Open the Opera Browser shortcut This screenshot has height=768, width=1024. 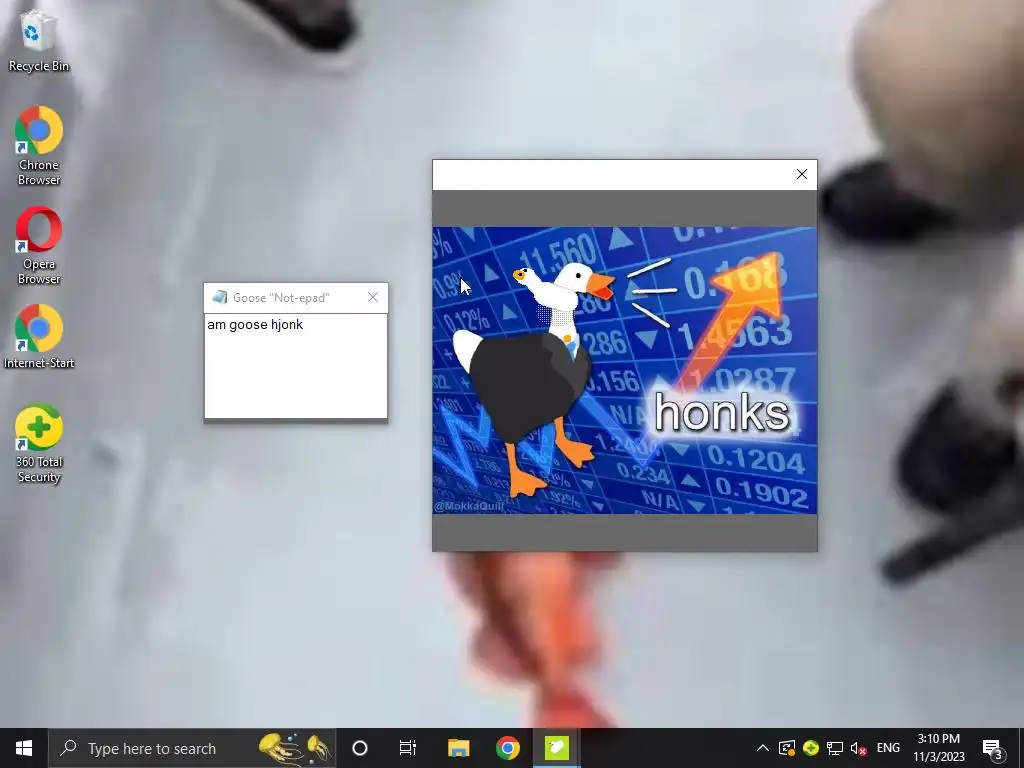point(39,245)
